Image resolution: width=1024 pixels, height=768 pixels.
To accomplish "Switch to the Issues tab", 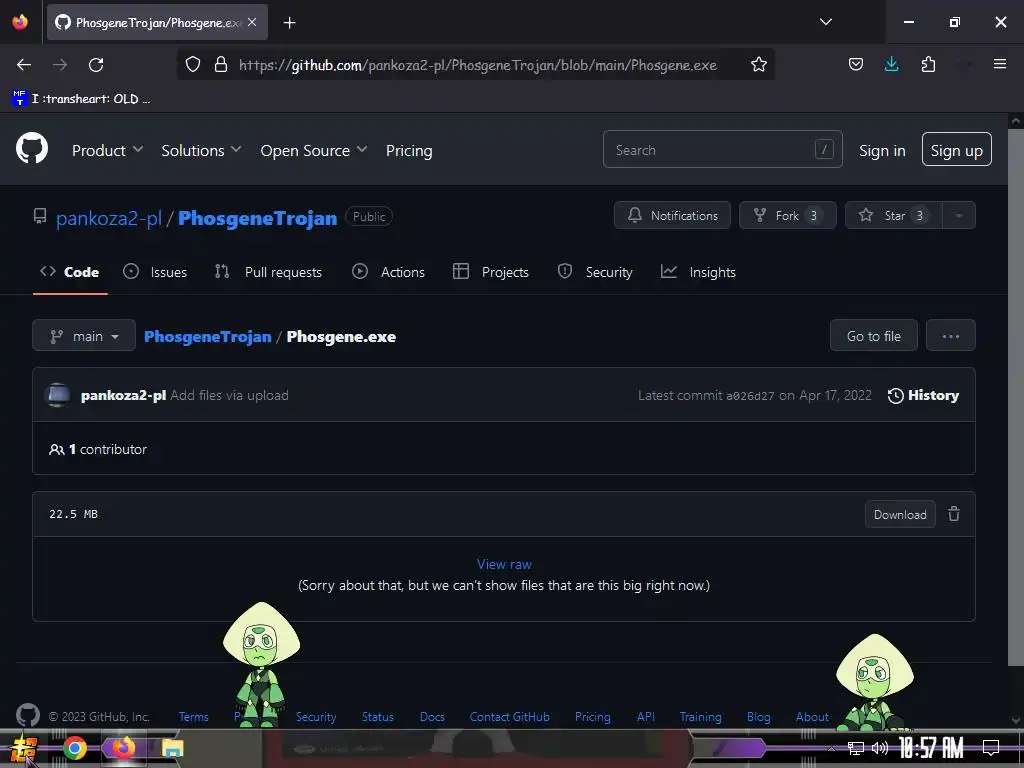I will (155, 272).
